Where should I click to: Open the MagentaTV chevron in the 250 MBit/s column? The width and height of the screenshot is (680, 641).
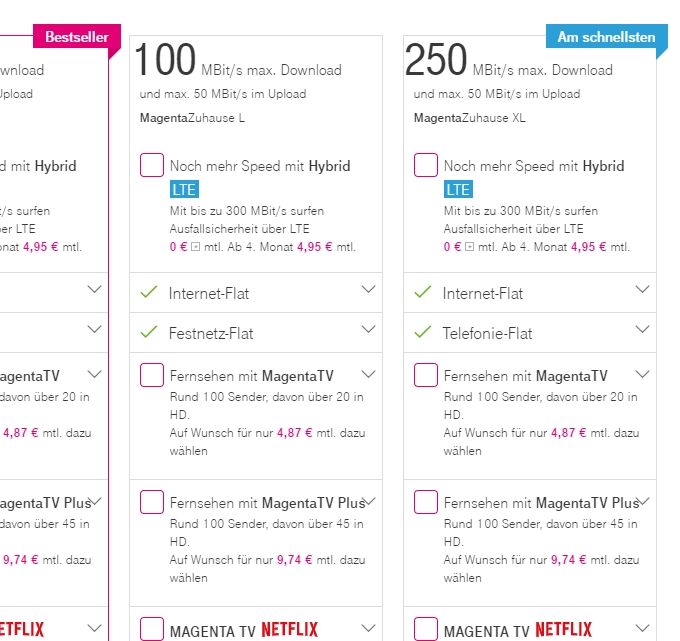[643, 375]
